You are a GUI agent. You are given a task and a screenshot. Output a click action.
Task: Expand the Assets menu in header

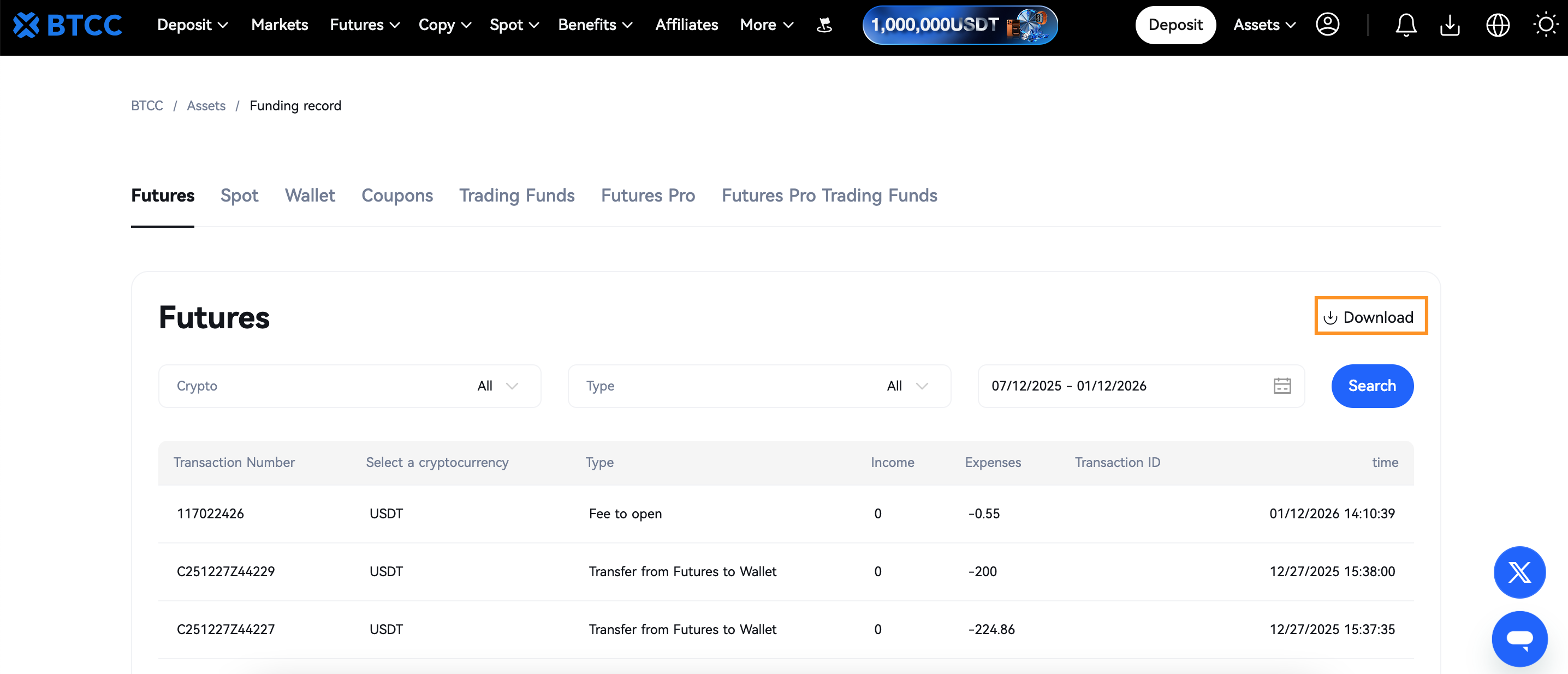click(x=1264, y=25)
